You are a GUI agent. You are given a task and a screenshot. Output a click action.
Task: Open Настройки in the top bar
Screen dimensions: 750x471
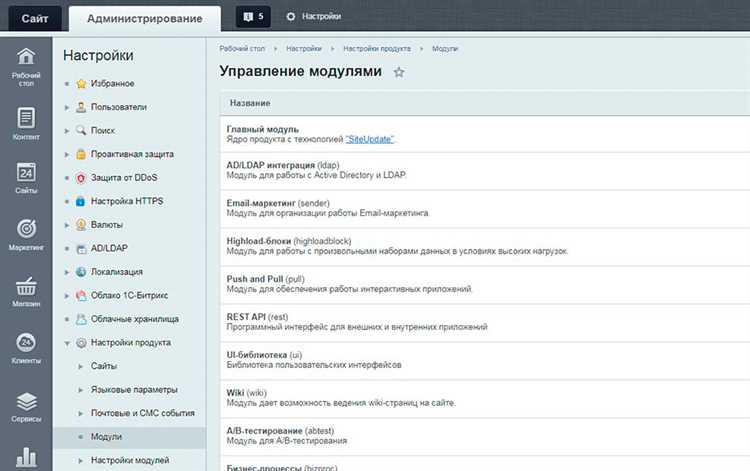tap(321, 16)
